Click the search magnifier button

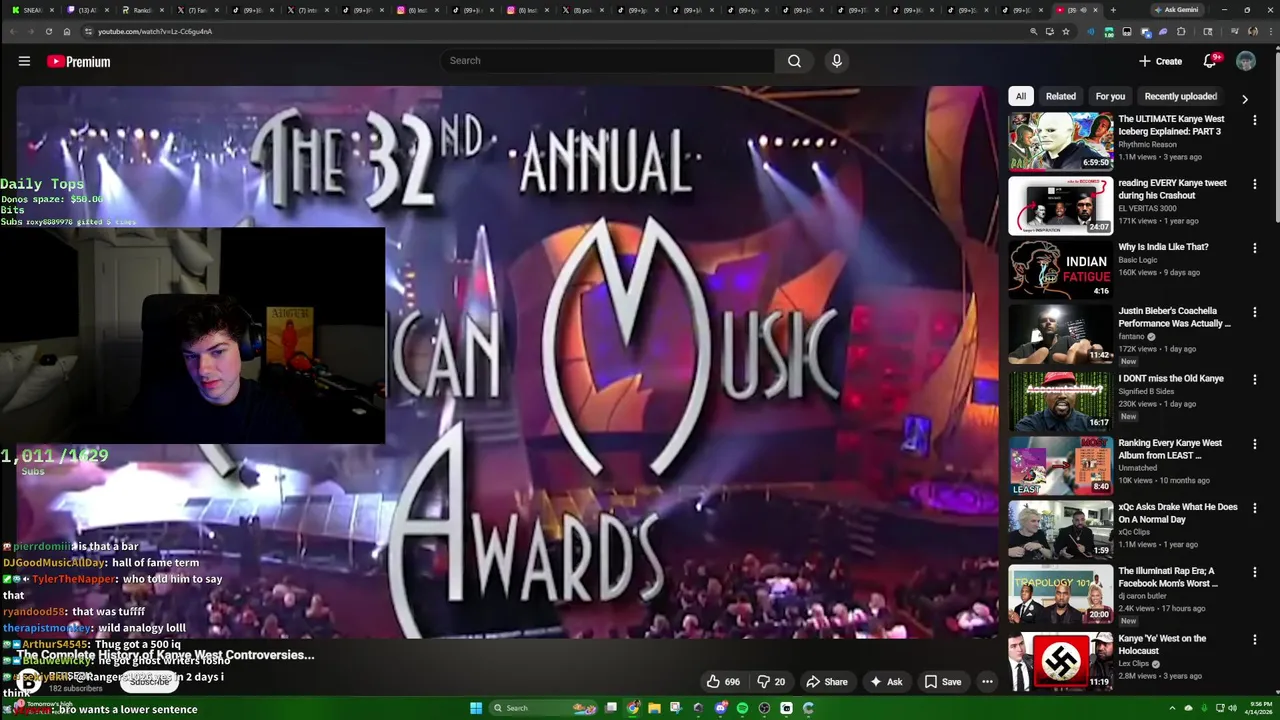[794, 61]
